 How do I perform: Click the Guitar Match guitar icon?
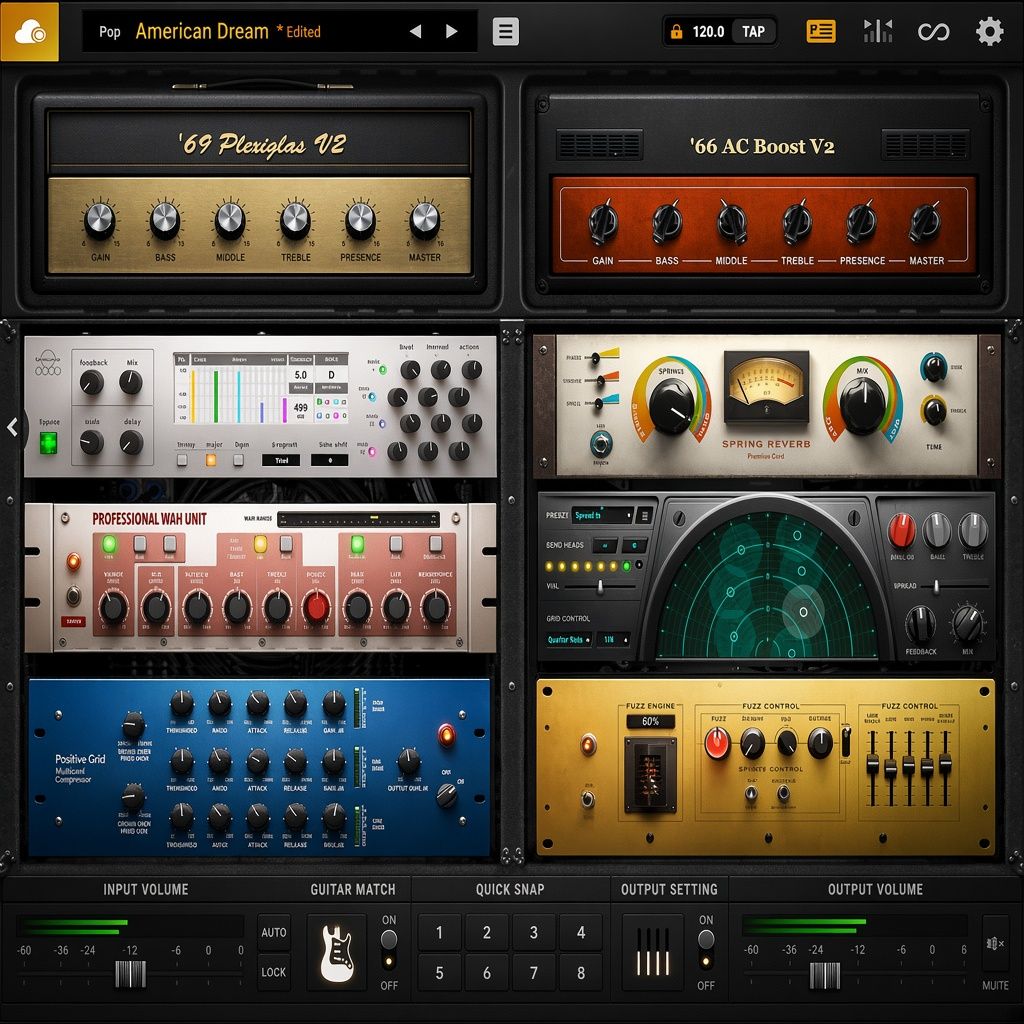coord(337,953)
